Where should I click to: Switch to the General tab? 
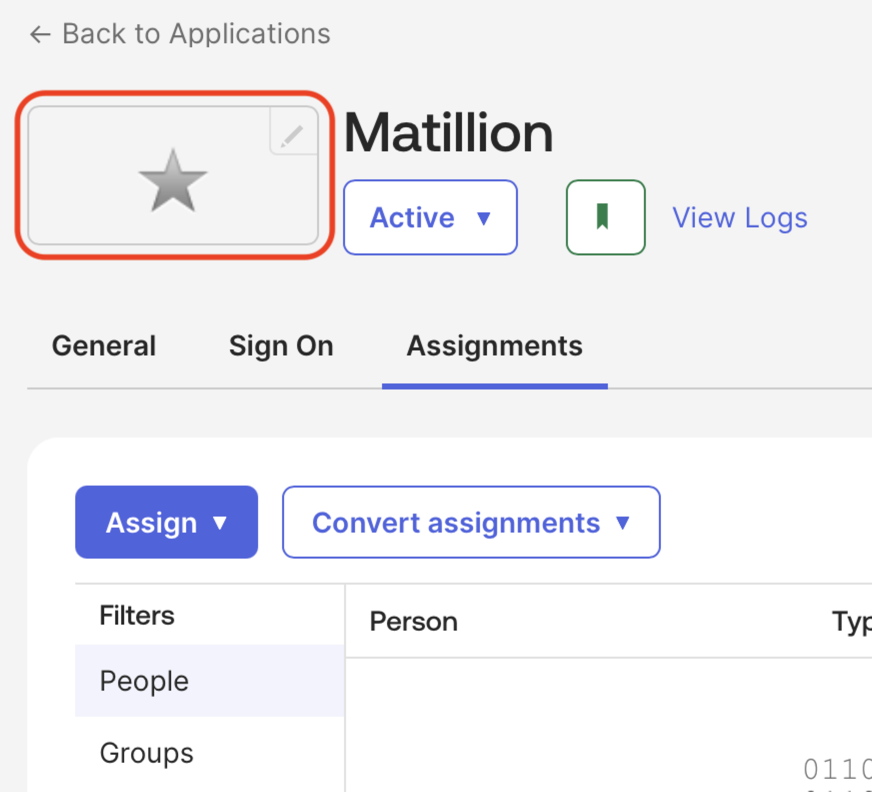(104, 346)
